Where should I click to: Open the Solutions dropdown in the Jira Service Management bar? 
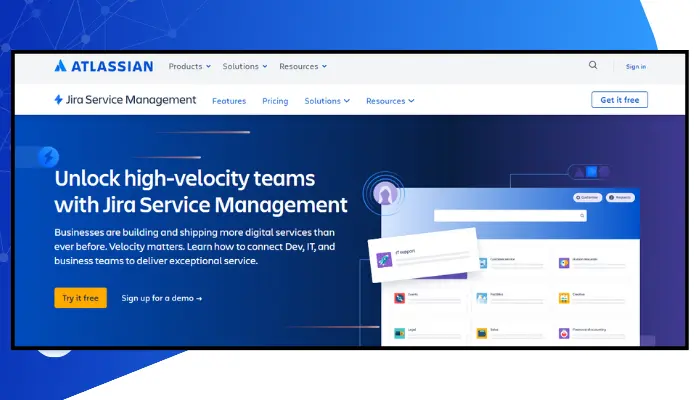tap(327, 101)
